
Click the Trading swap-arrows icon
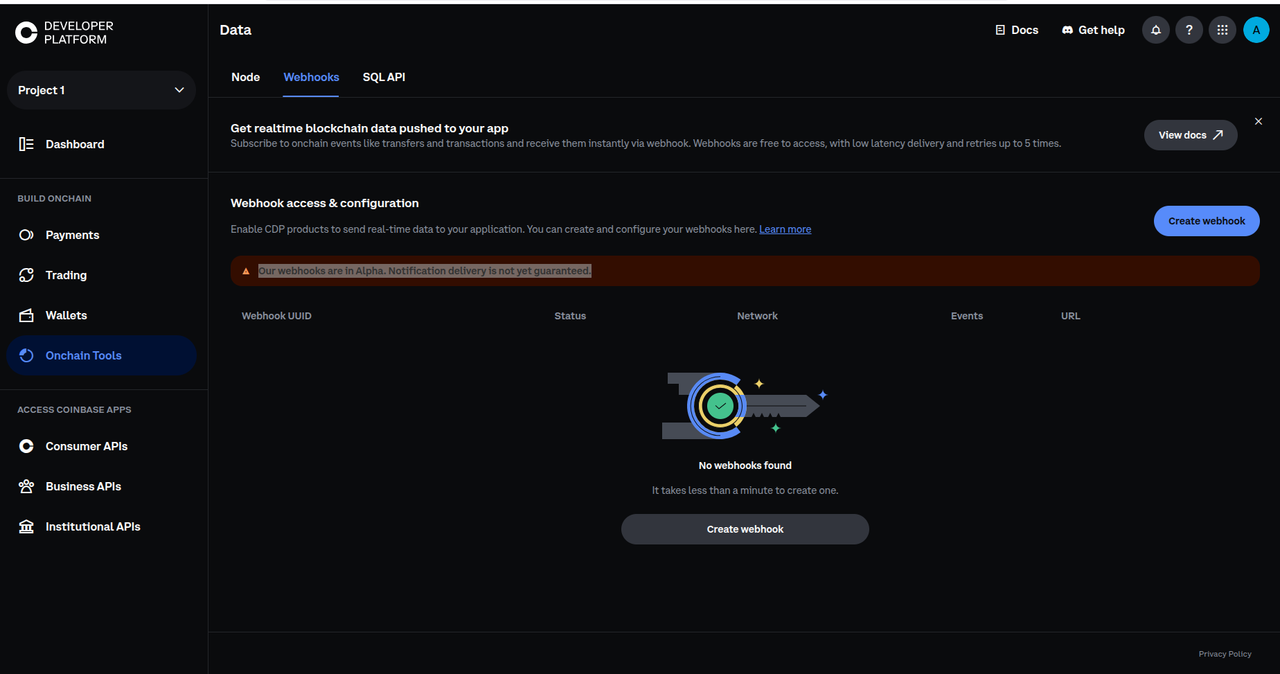tap(27, 275)
